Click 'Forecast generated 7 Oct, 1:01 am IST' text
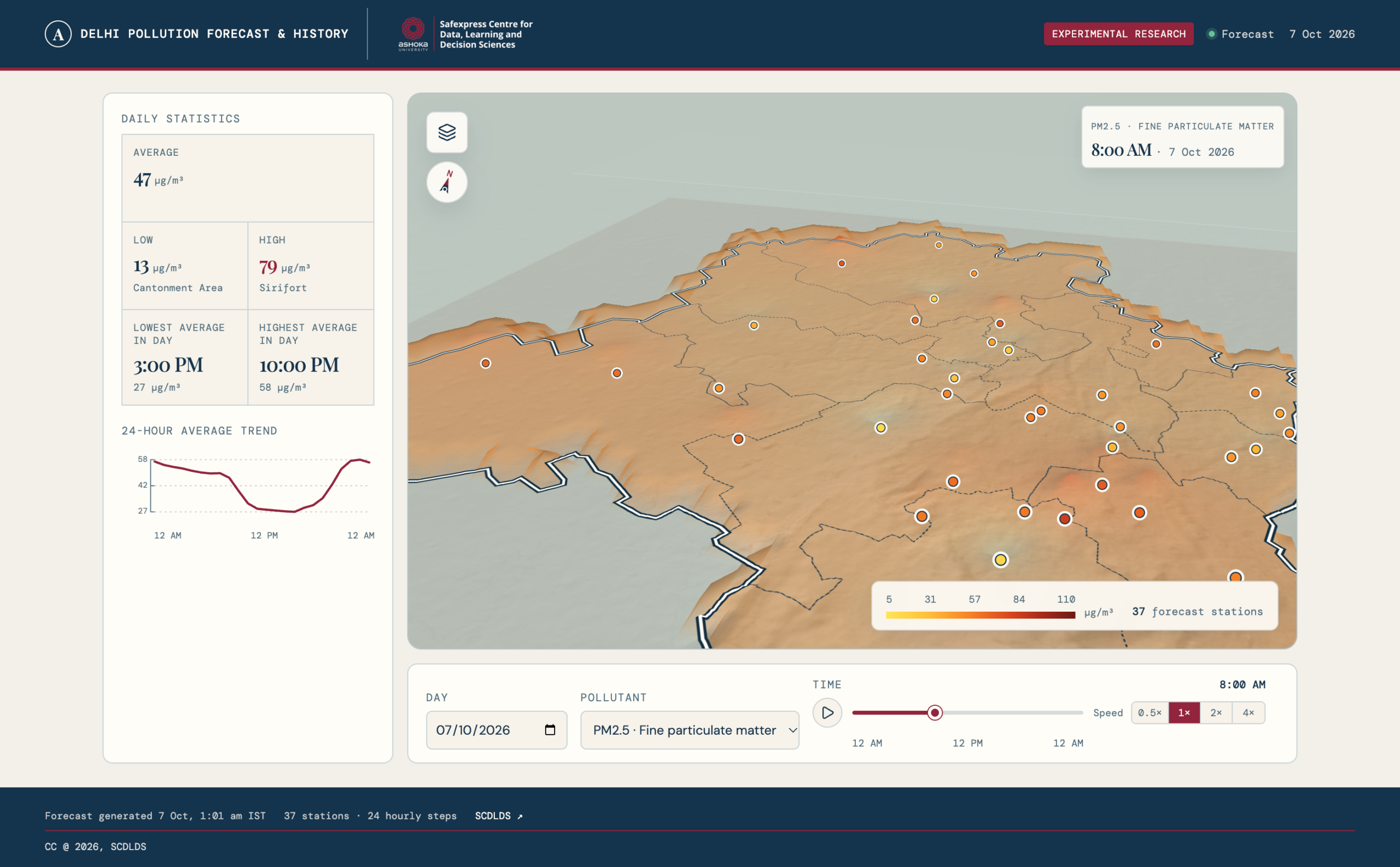1400x867 pixels. pyautogui.click(x=155, y=816)
